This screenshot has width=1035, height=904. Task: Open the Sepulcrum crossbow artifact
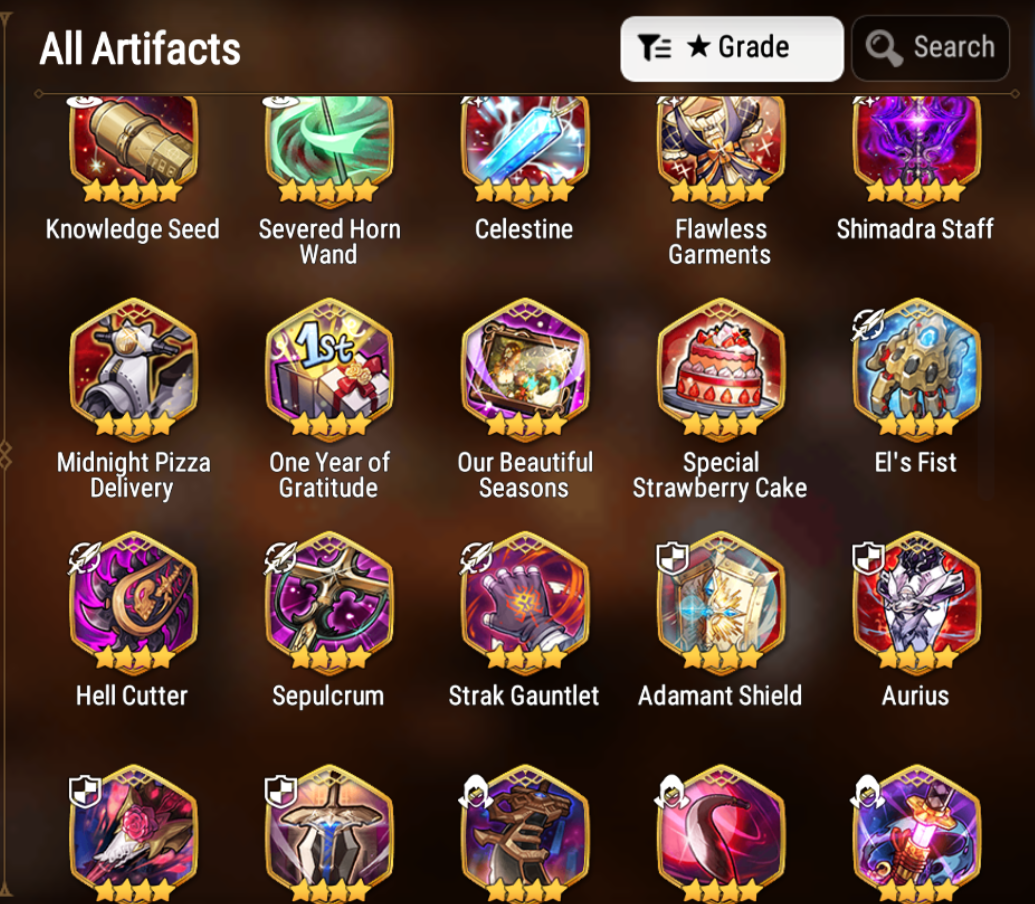pyautogui.click(x=329, y=602)
